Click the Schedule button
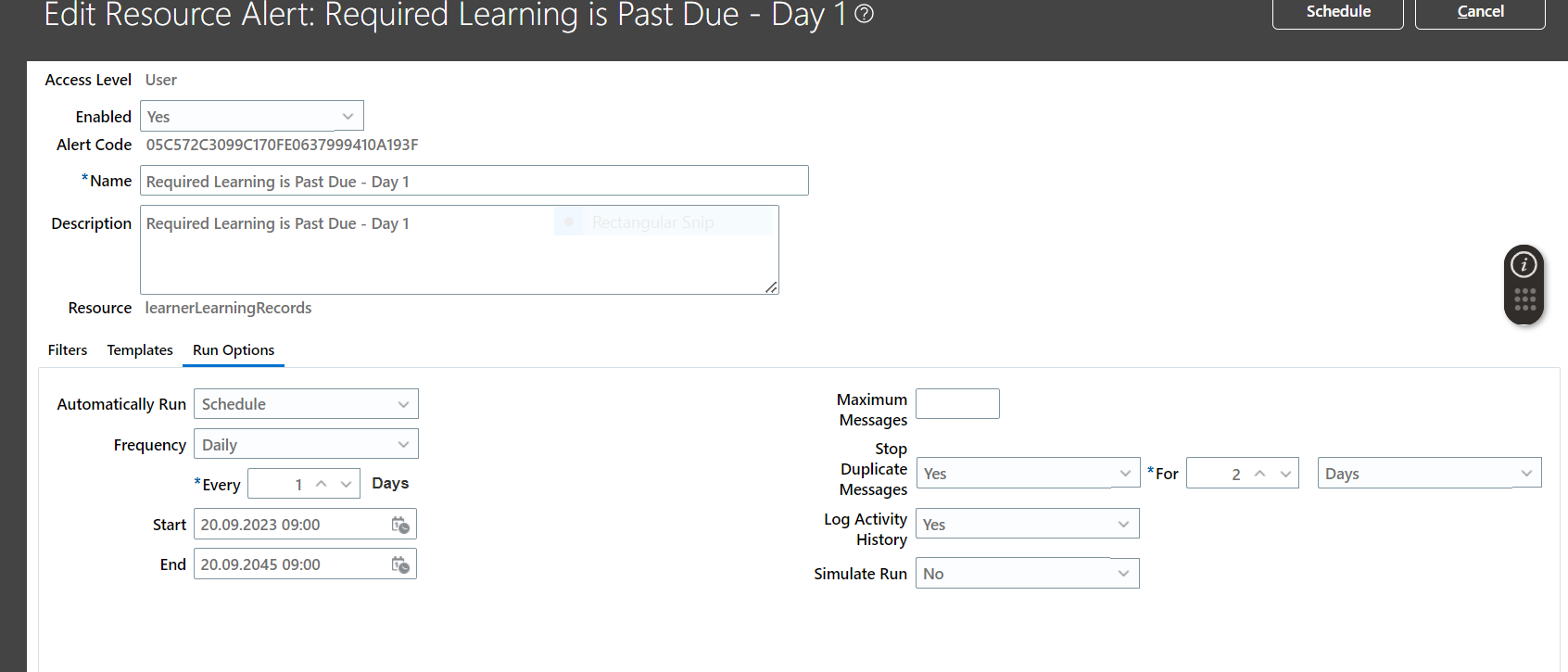Image resolution: width=1568 pixels, height=672 pixels. (x=1338, y=12)
